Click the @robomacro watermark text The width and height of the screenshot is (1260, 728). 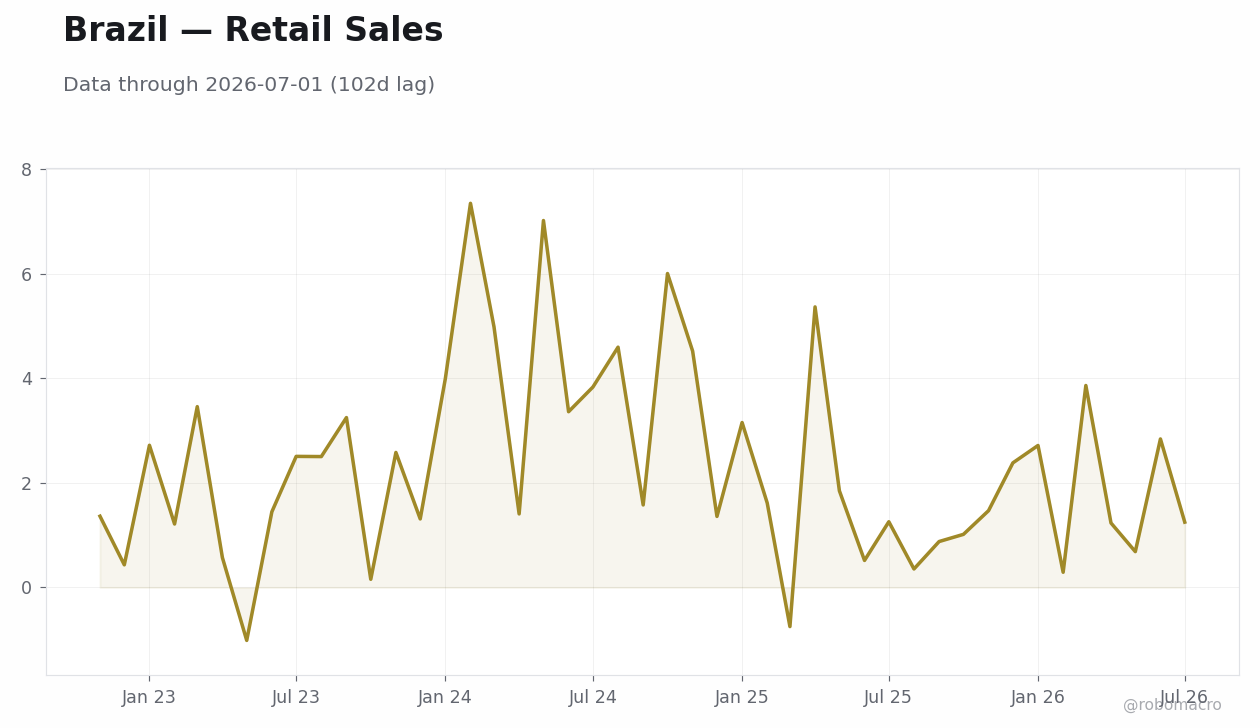pos(1172,705)
